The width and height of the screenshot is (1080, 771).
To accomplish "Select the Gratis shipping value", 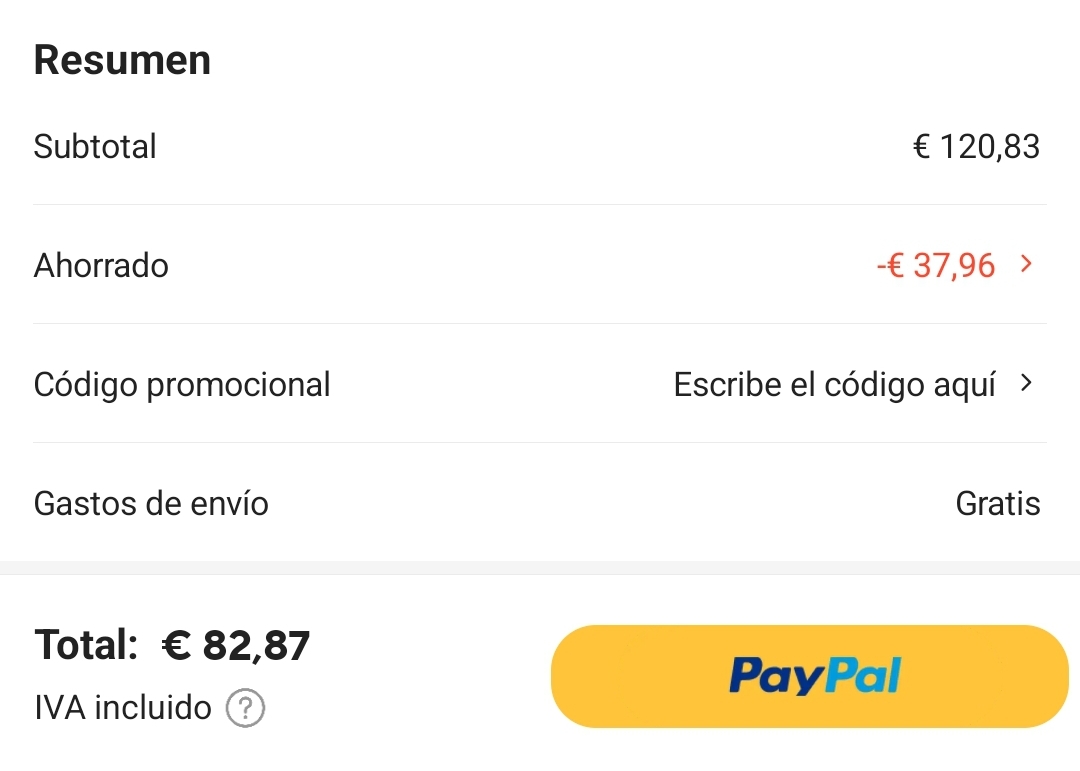I will pyautogui.click(x=997, y=503).
